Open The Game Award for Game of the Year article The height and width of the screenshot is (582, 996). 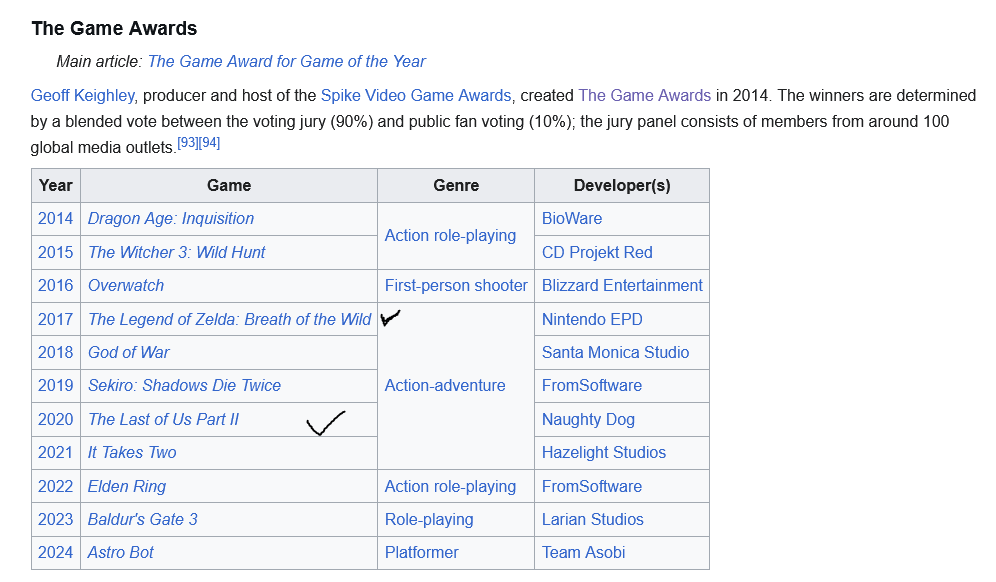pos(286,62)
